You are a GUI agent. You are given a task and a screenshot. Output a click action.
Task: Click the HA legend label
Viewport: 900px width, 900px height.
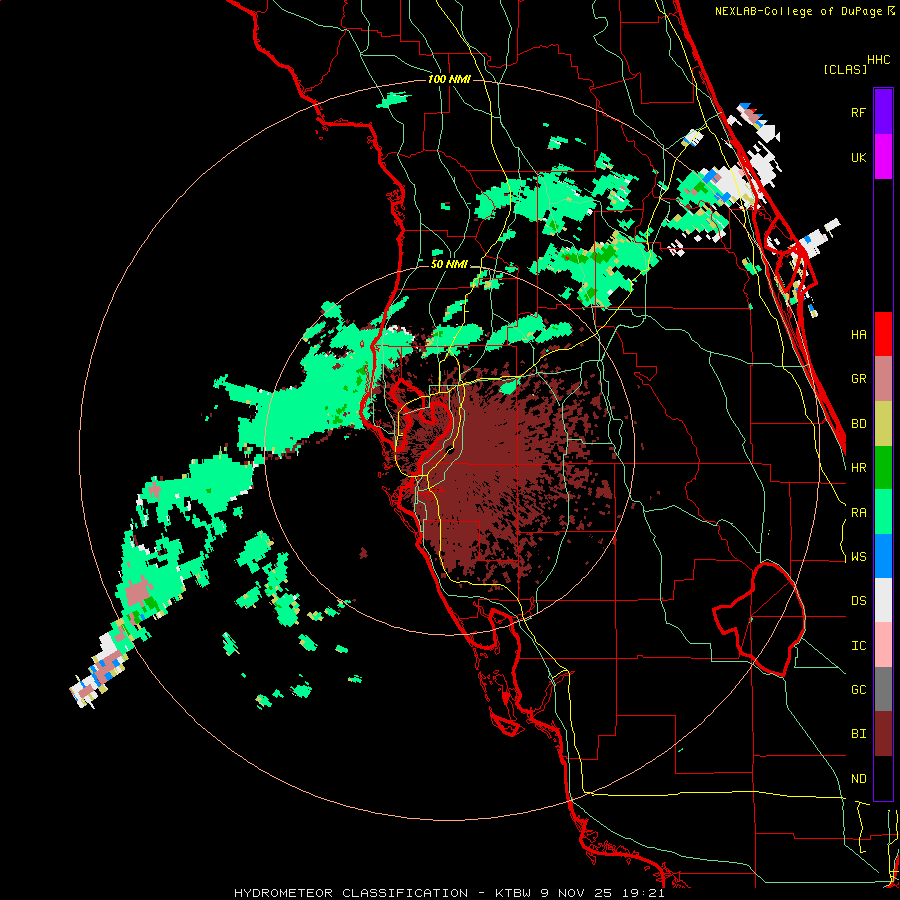(858, 335)
